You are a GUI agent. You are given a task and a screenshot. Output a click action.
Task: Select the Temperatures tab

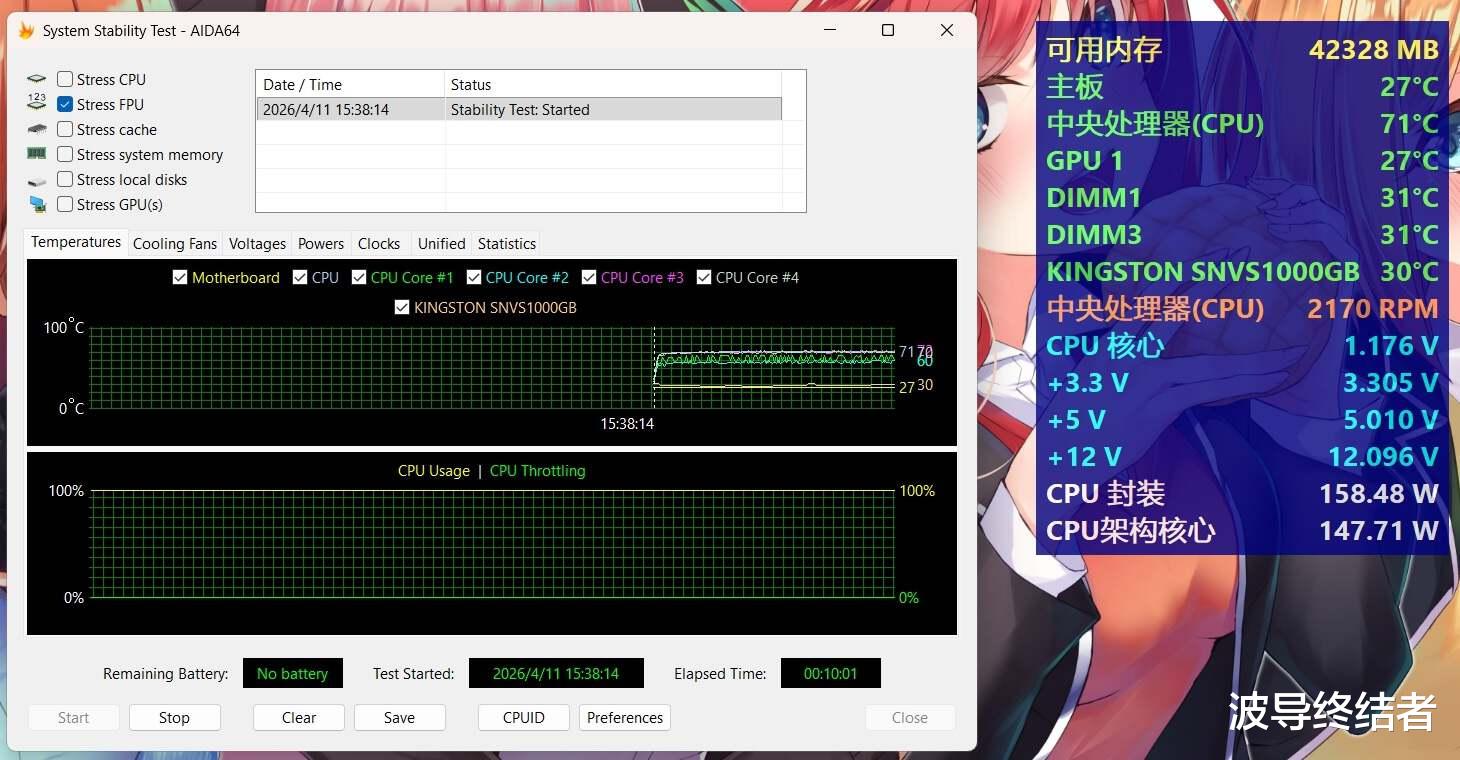(x=76, y=242)
